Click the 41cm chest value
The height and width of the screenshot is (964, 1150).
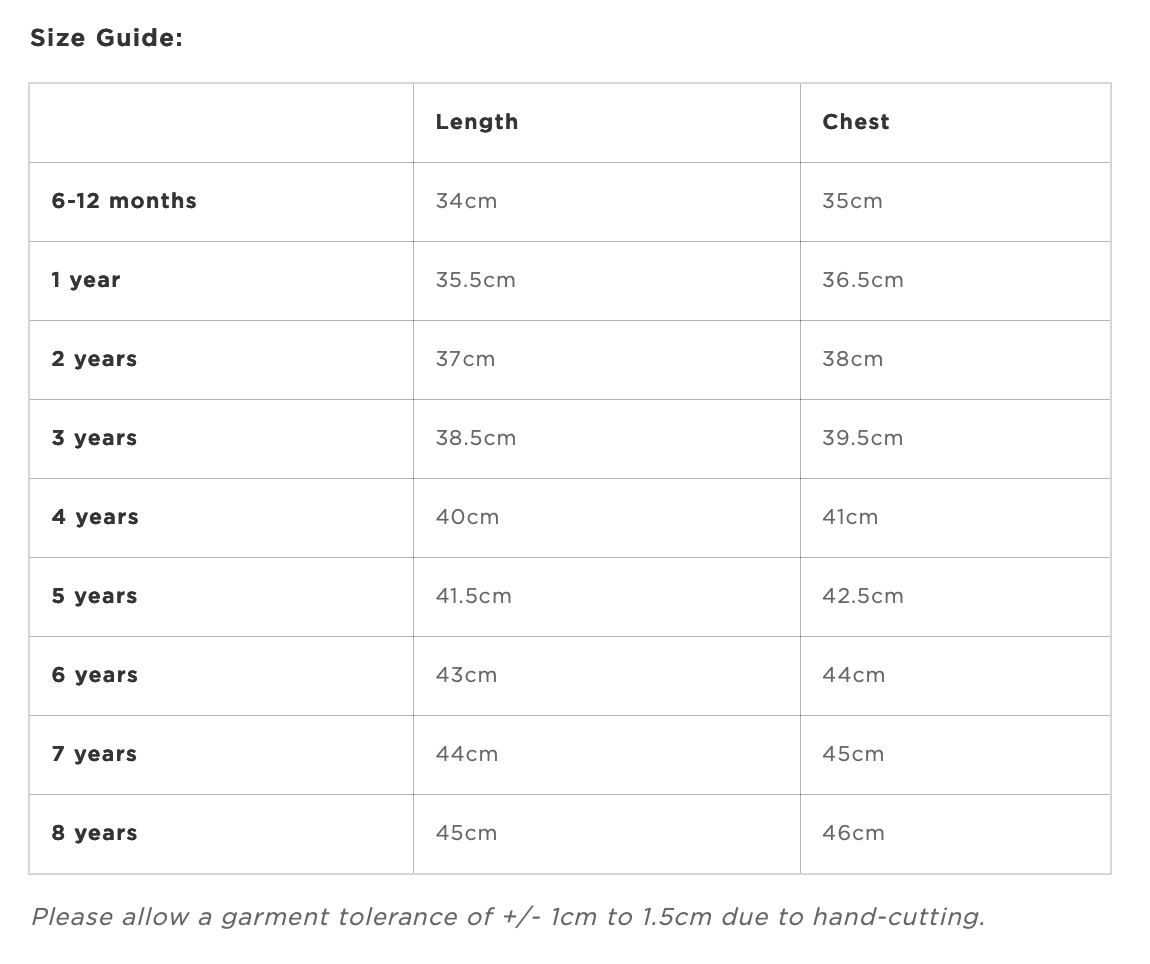pyautogui.click(x=849, y=517)
